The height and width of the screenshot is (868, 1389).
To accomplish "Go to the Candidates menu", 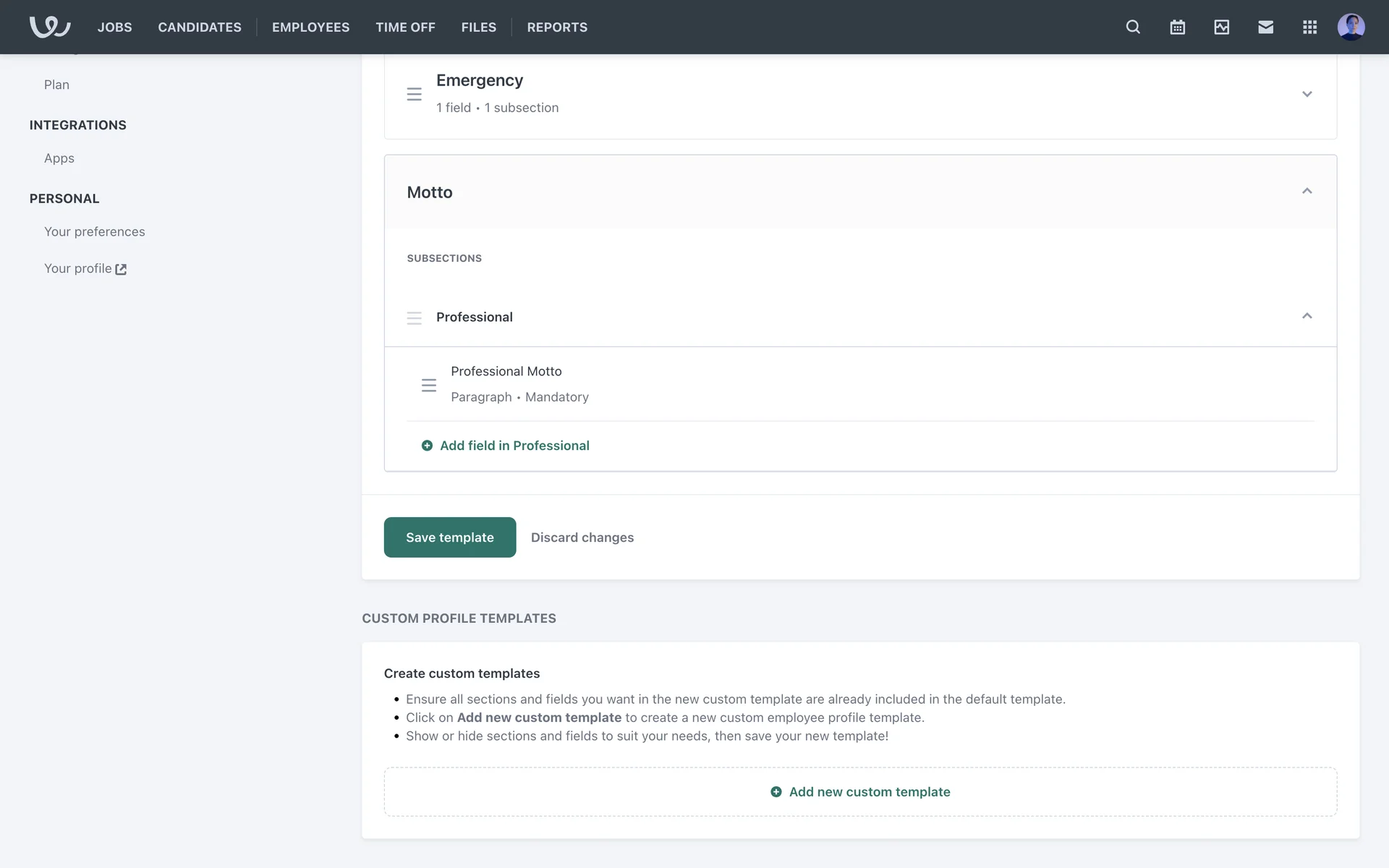I will pos(200,27).
